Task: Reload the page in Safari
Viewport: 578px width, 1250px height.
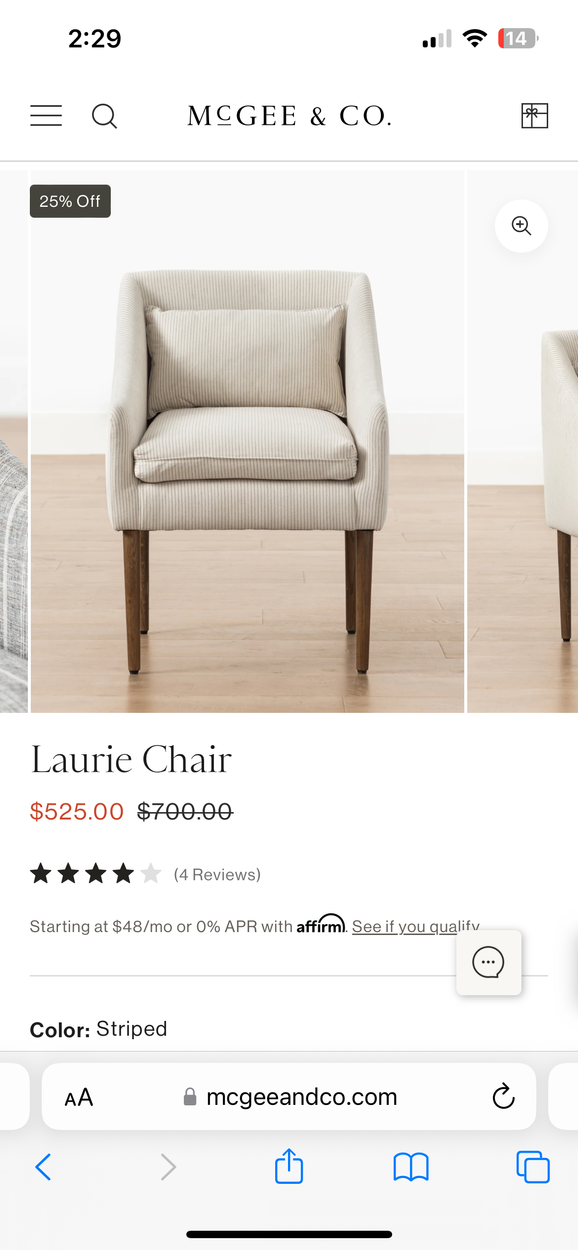Action: click(504, 1096)
